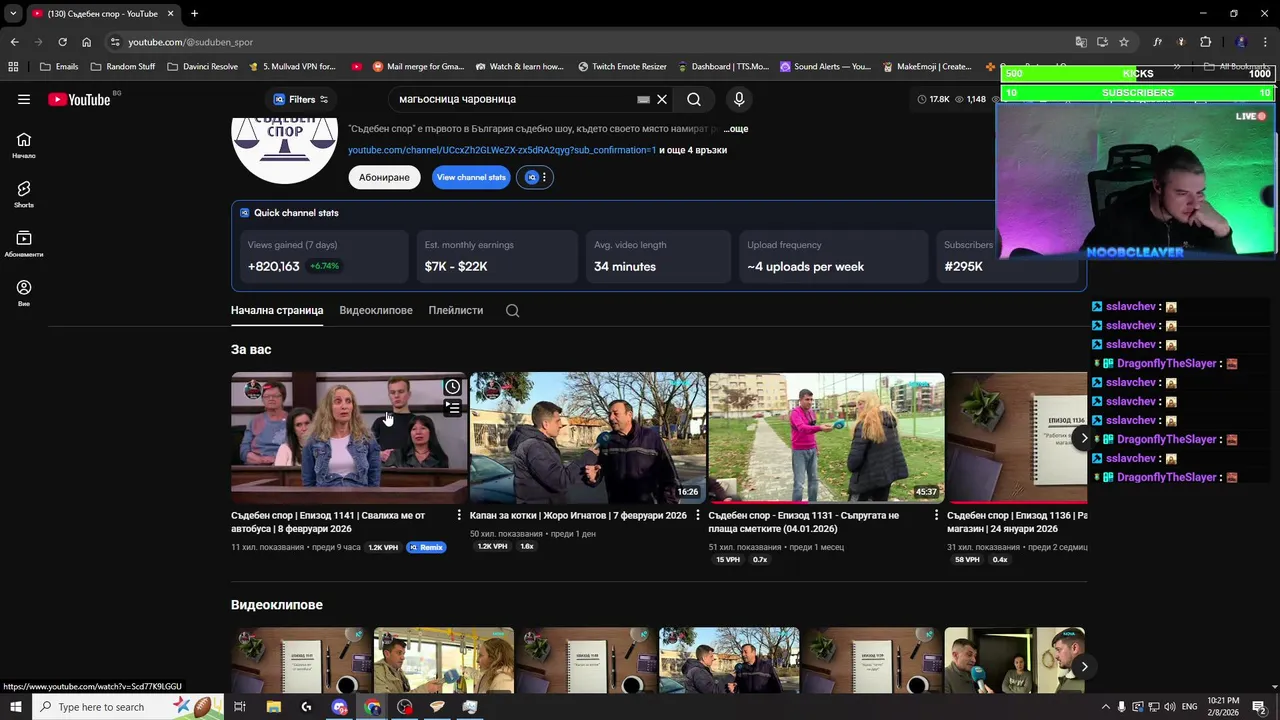This screenshot has height=720, width=1280.
Task: Open и още 4 връзки links
Action: coord(693,150)
